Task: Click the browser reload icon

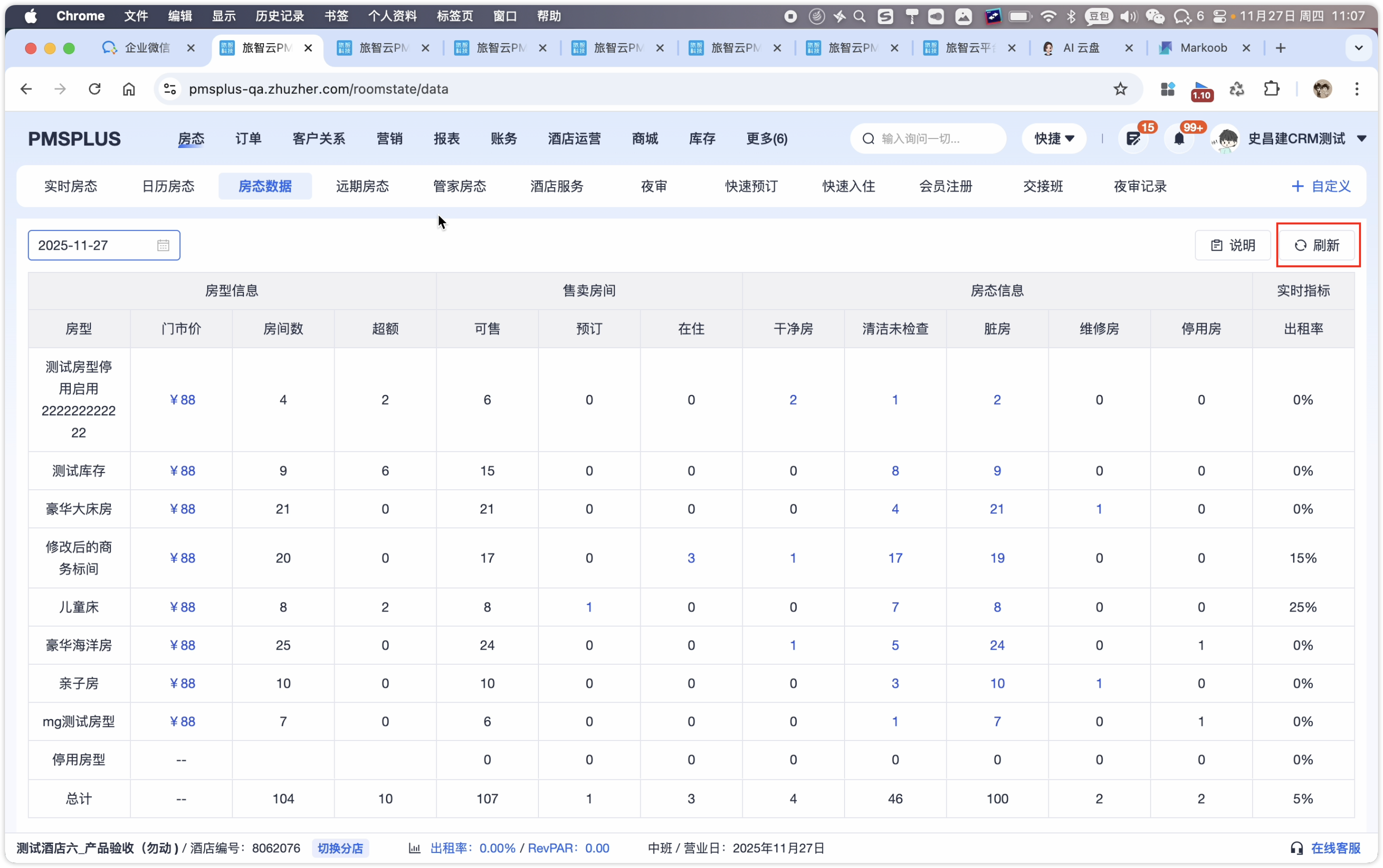Action: (x=95, y=89)
